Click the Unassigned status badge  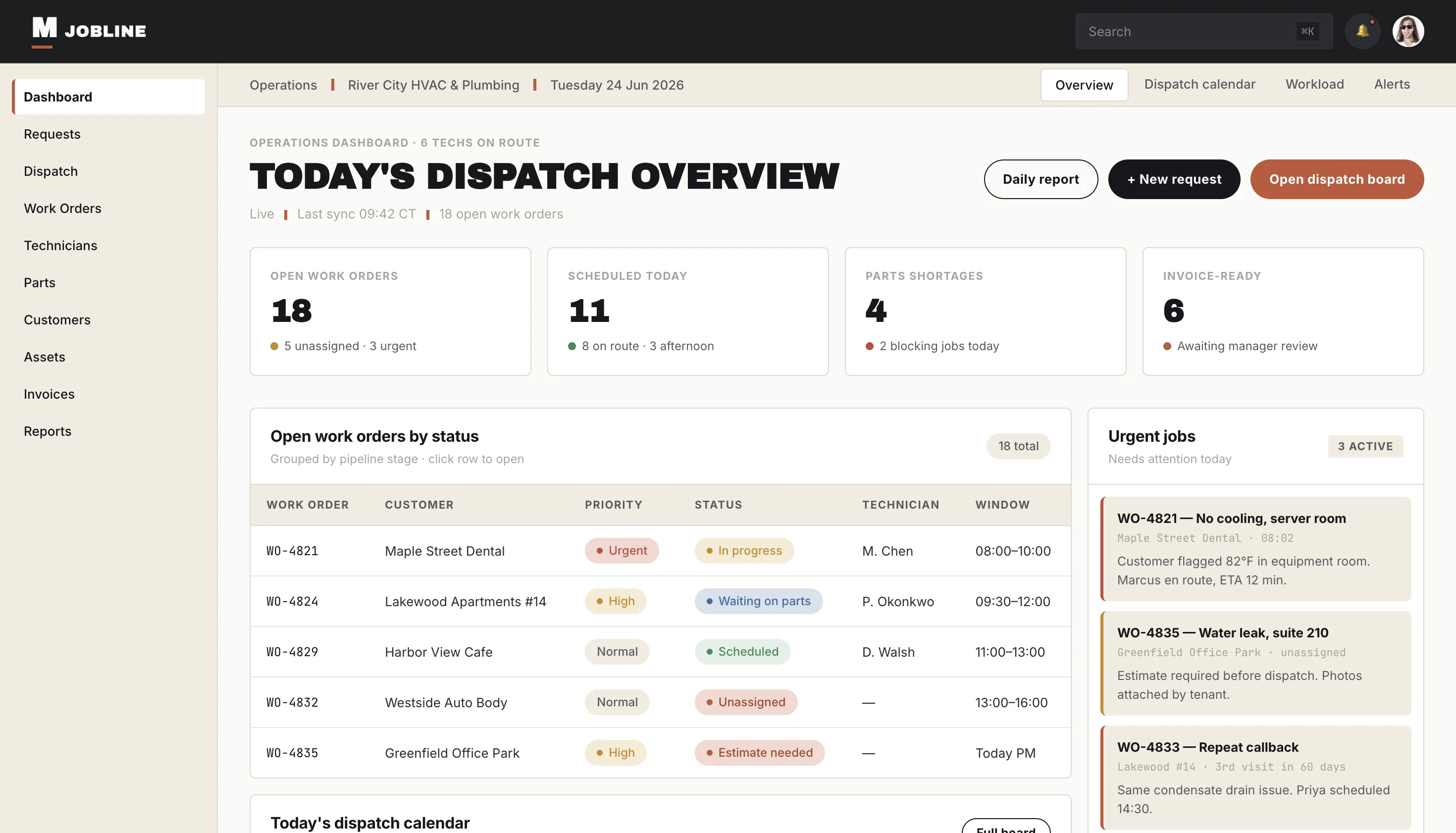coord(745,702)
